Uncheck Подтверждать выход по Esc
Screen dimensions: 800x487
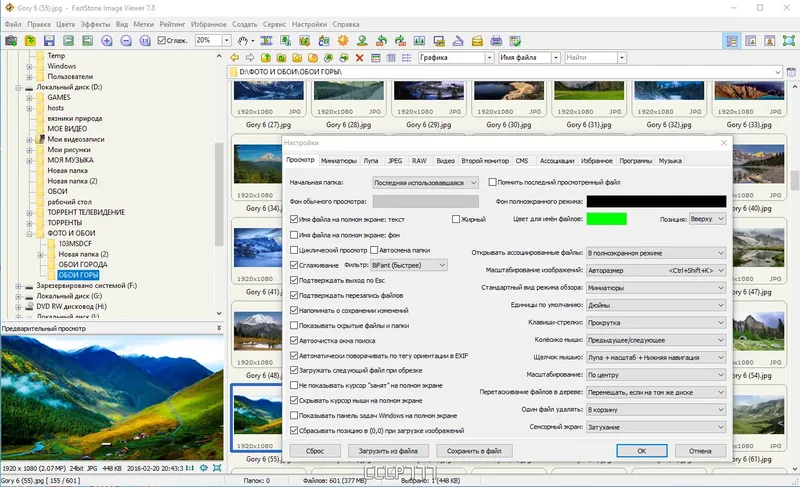294,279
